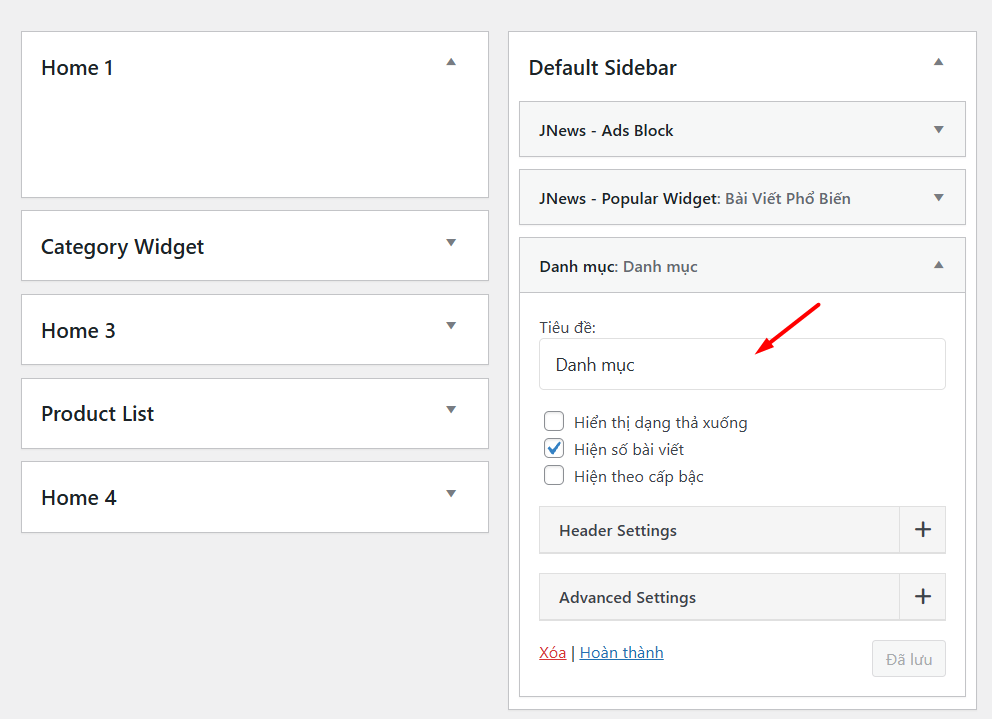Open the Home 3 panel chevron icon

pyautogui.click(x=451, y=329)
